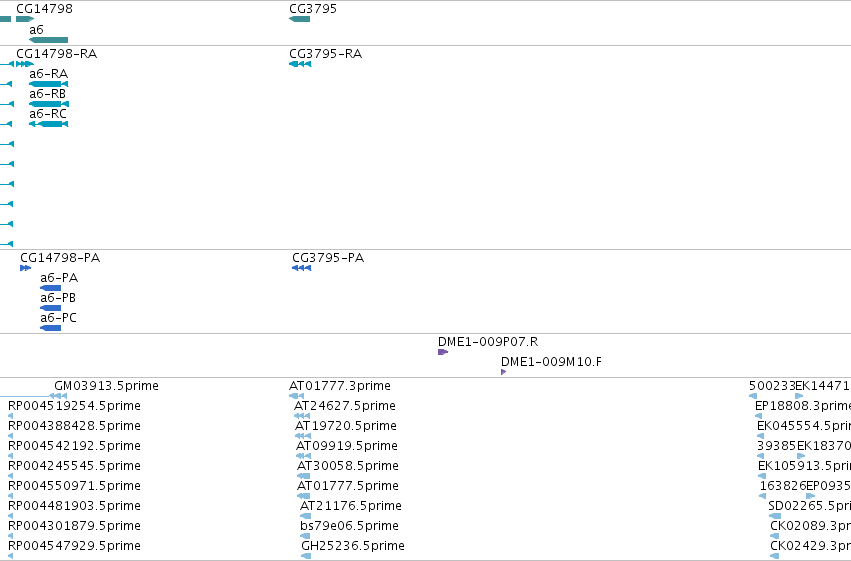Select EST RP004388428.5prime
851x561 pixels.
[x=74, y=426]
